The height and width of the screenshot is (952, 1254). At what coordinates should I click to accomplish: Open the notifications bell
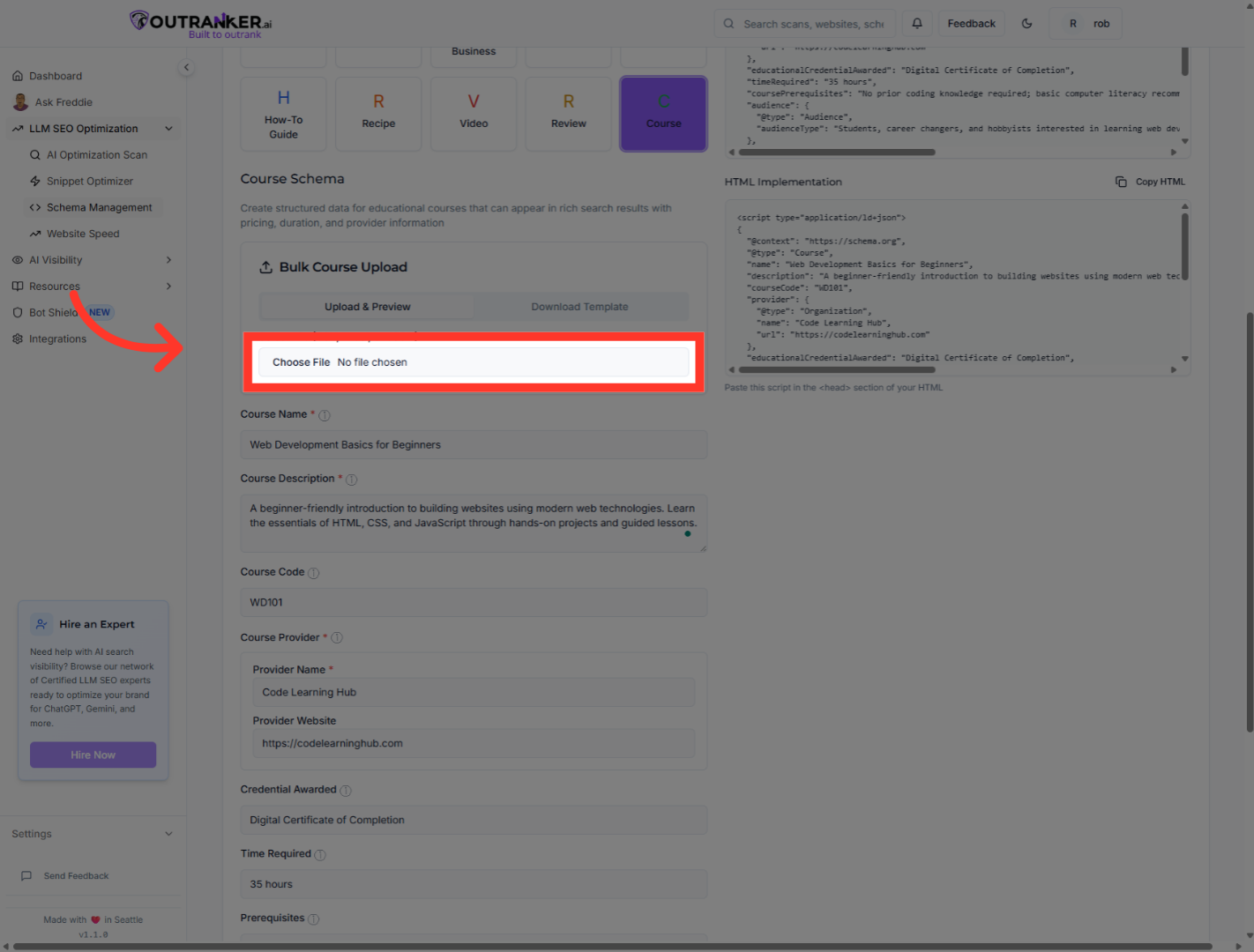coord(916,23)
